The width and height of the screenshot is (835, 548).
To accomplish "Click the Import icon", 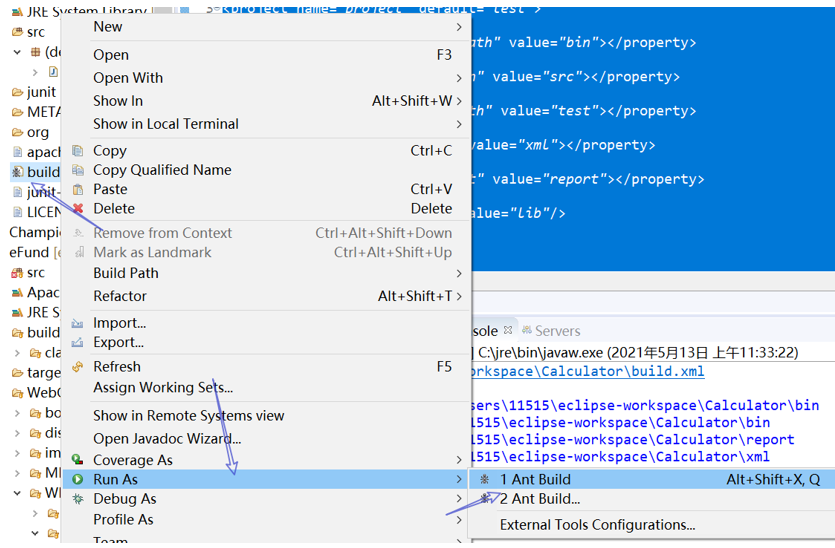I will pyautogui.click(x=78, y=323).
